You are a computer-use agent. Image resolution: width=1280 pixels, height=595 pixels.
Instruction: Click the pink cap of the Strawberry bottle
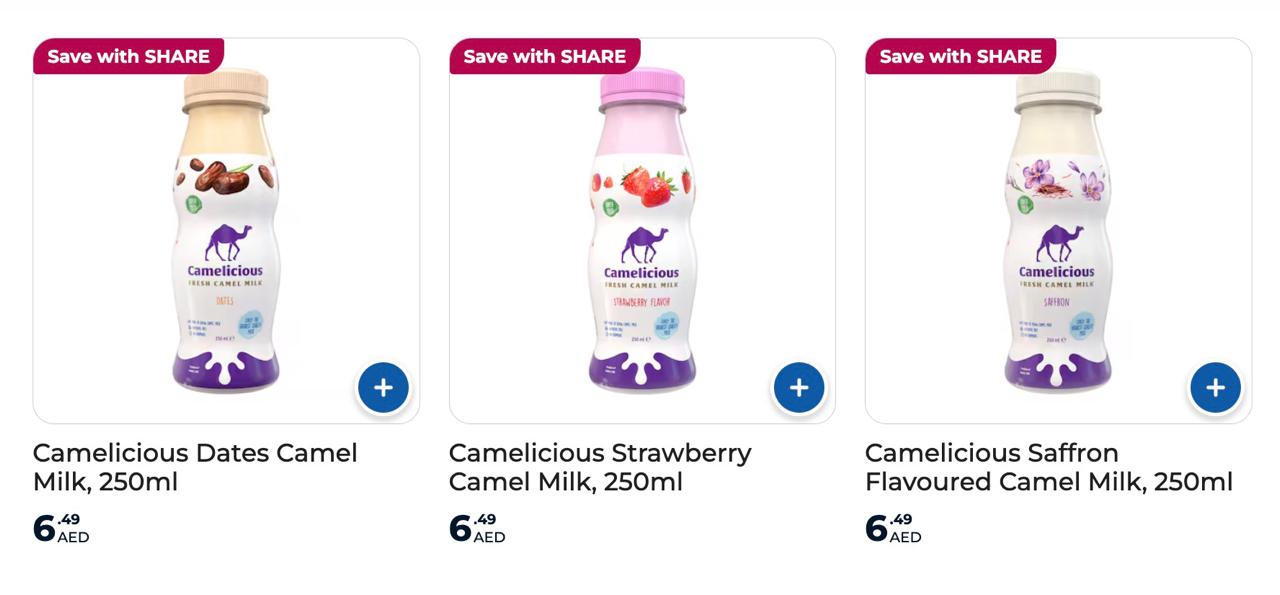point(641,86)
